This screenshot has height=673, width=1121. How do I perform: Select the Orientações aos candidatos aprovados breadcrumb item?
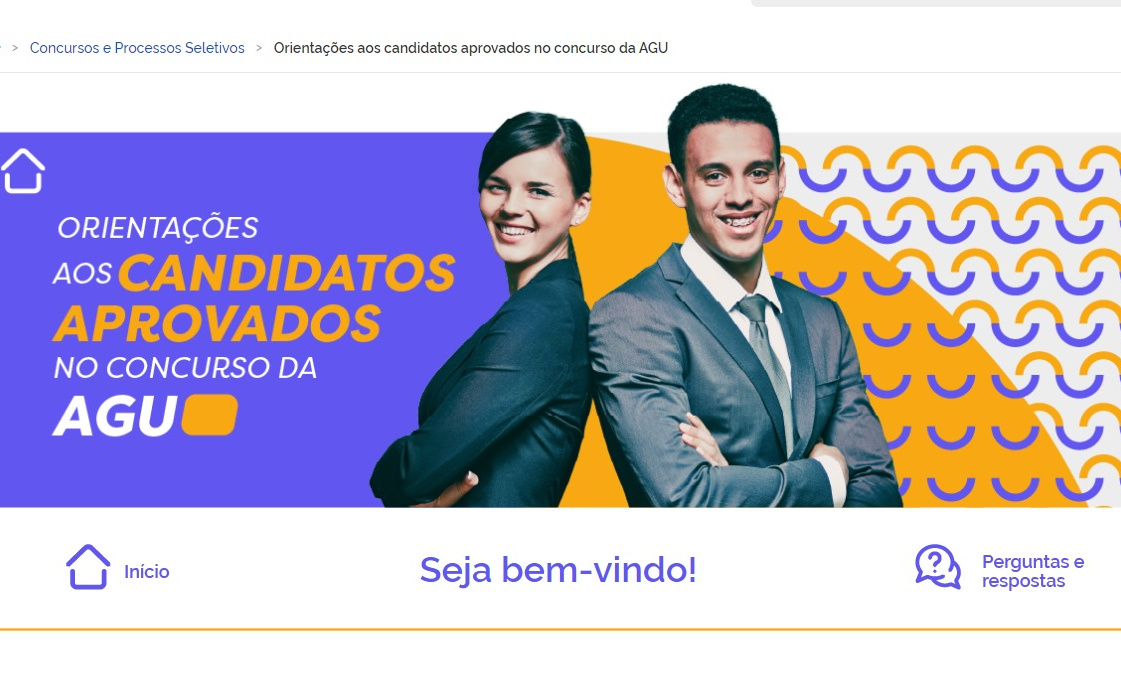point(471,48)
